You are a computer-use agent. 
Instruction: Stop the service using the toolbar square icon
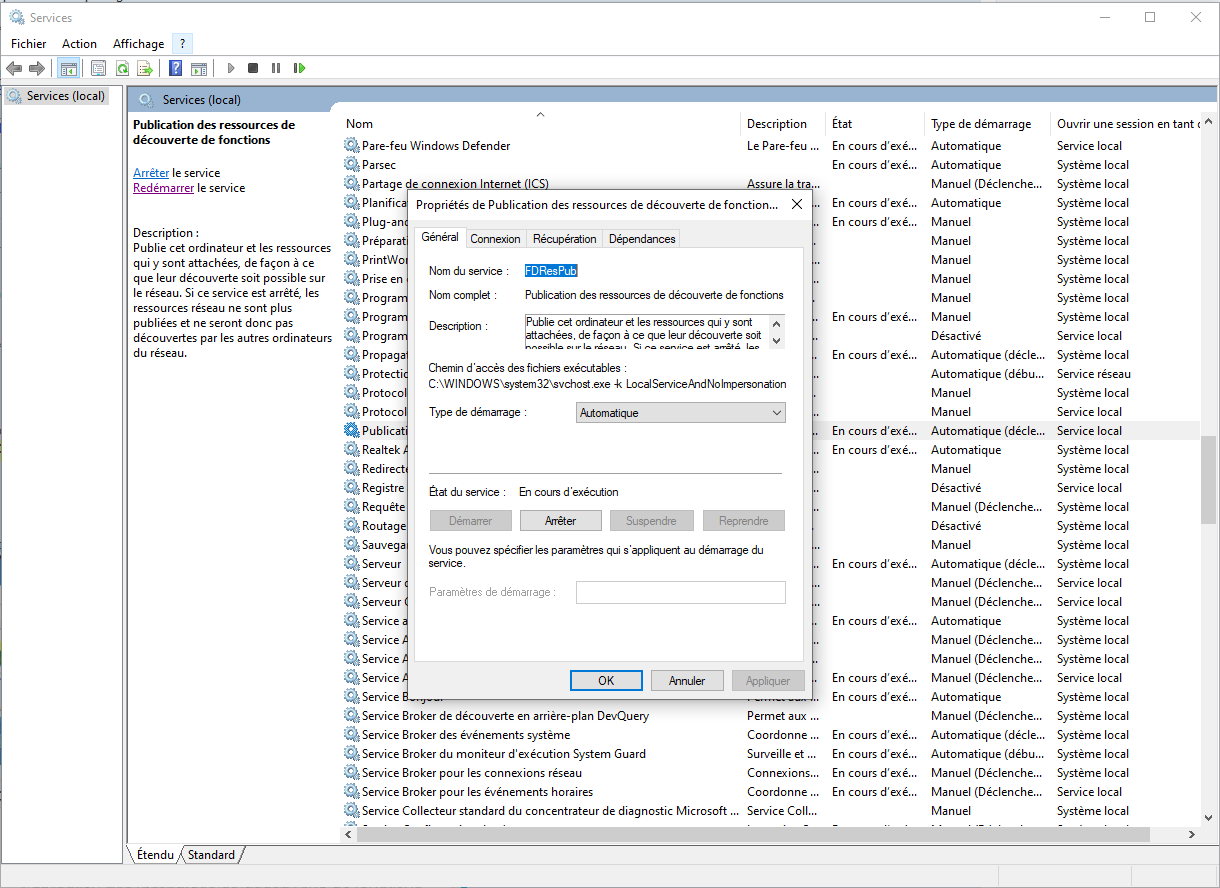[x=253, y=68]
